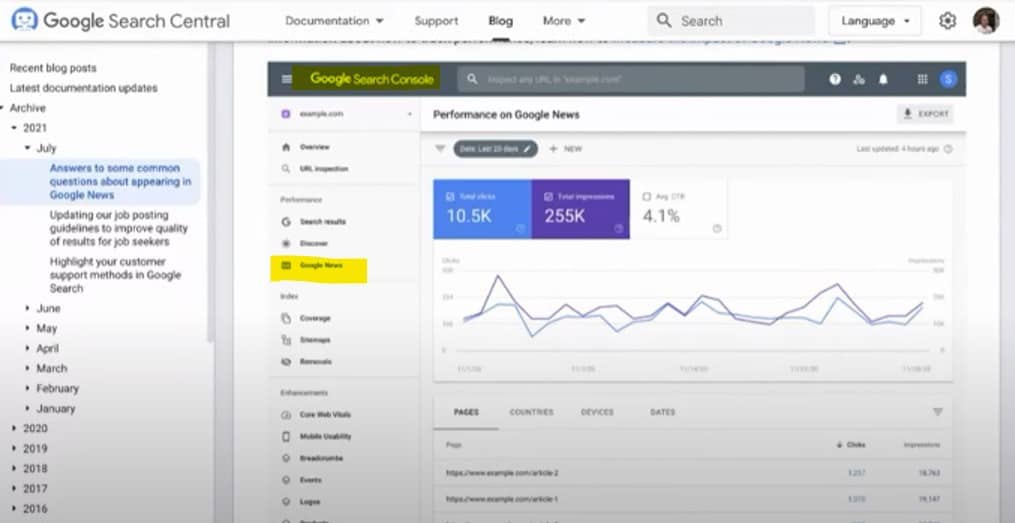Screen dimensions: 1015x523
Task: Click the Search results G icon
Action: click(x=285, y=221)
